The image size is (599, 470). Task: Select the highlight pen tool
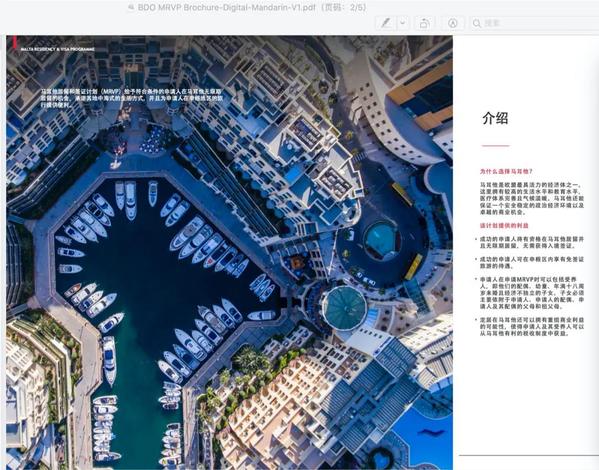[386, 23]
